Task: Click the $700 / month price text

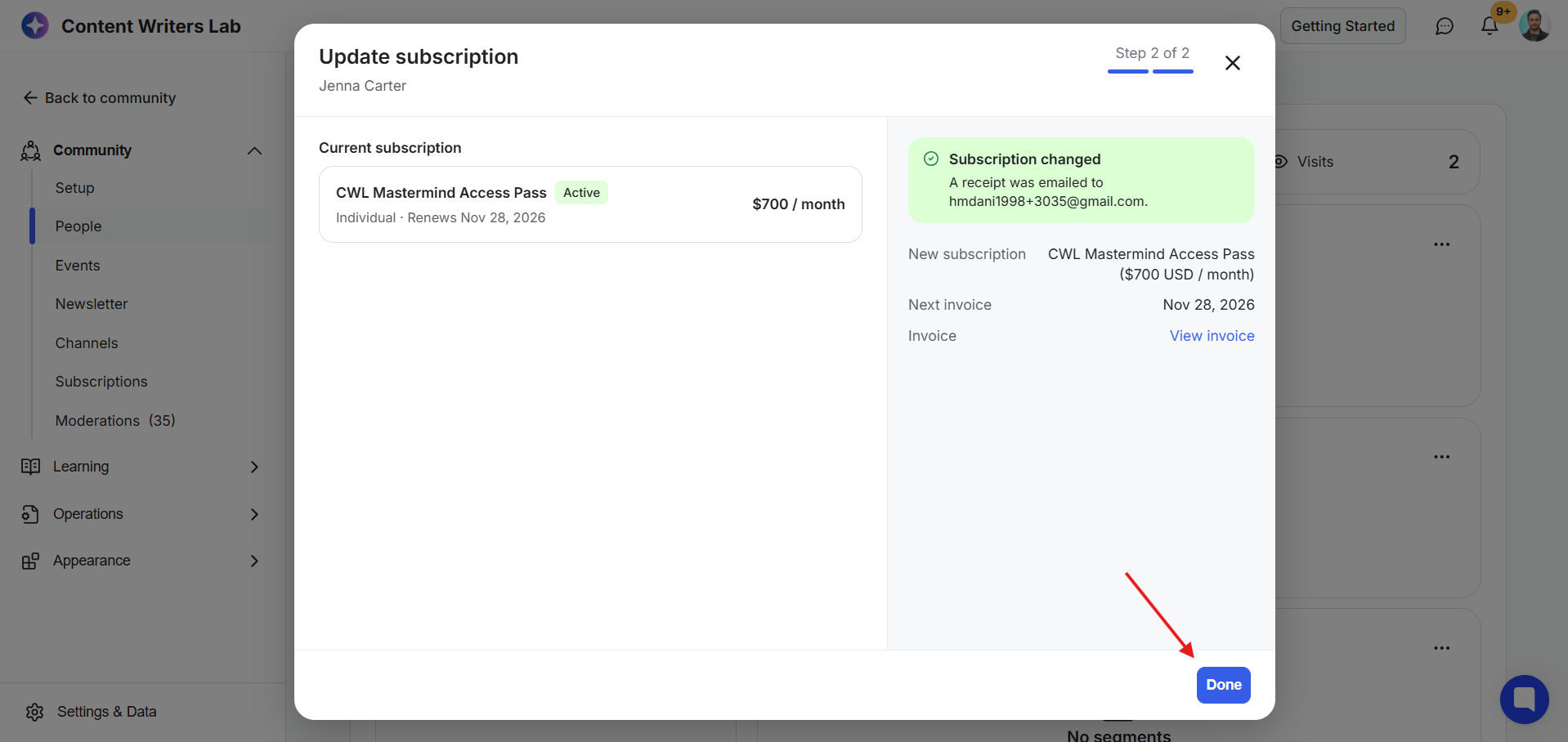Action: [798, 204]
